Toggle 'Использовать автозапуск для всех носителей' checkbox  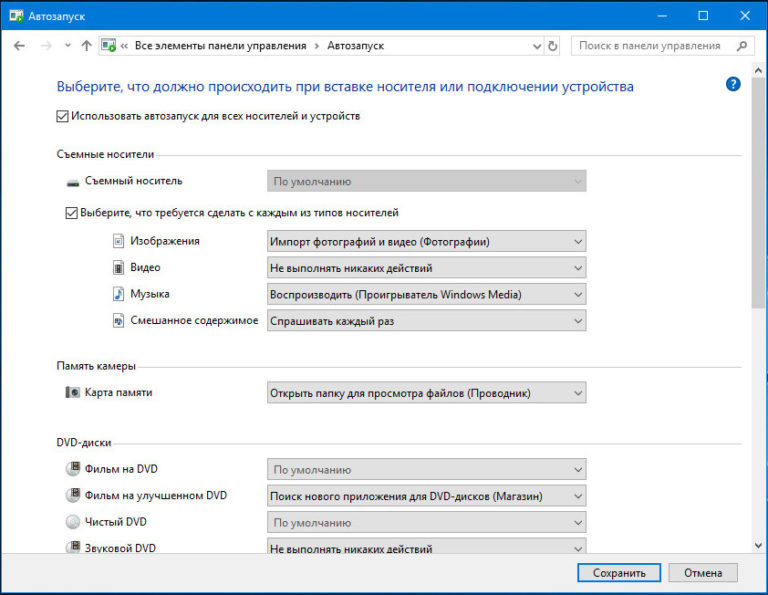tap(63, 116)
